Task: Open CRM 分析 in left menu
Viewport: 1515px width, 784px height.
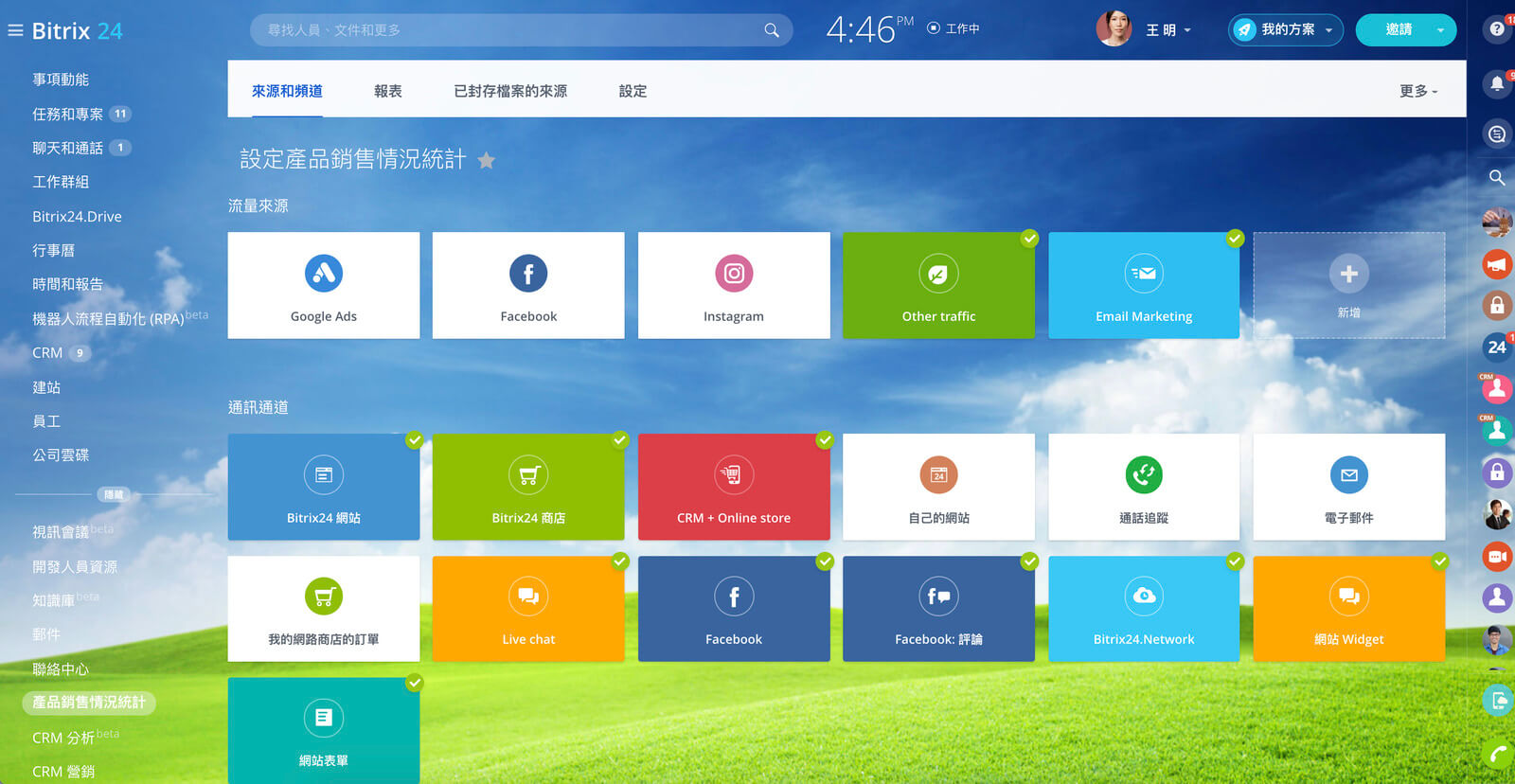Action: click(x=62, y=738)
